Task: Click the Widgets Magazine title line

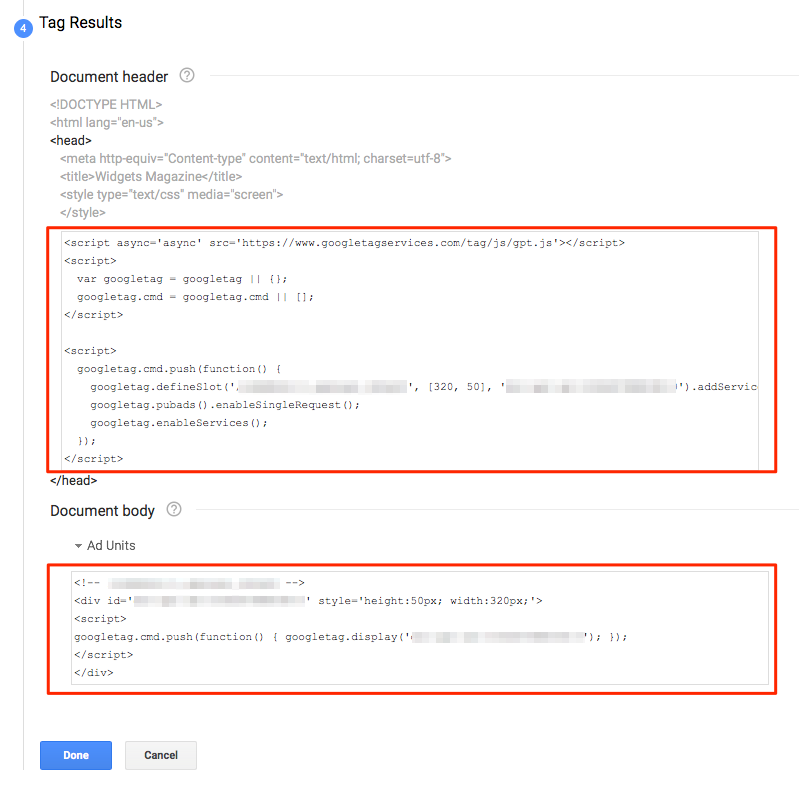Action: [151, 177]
